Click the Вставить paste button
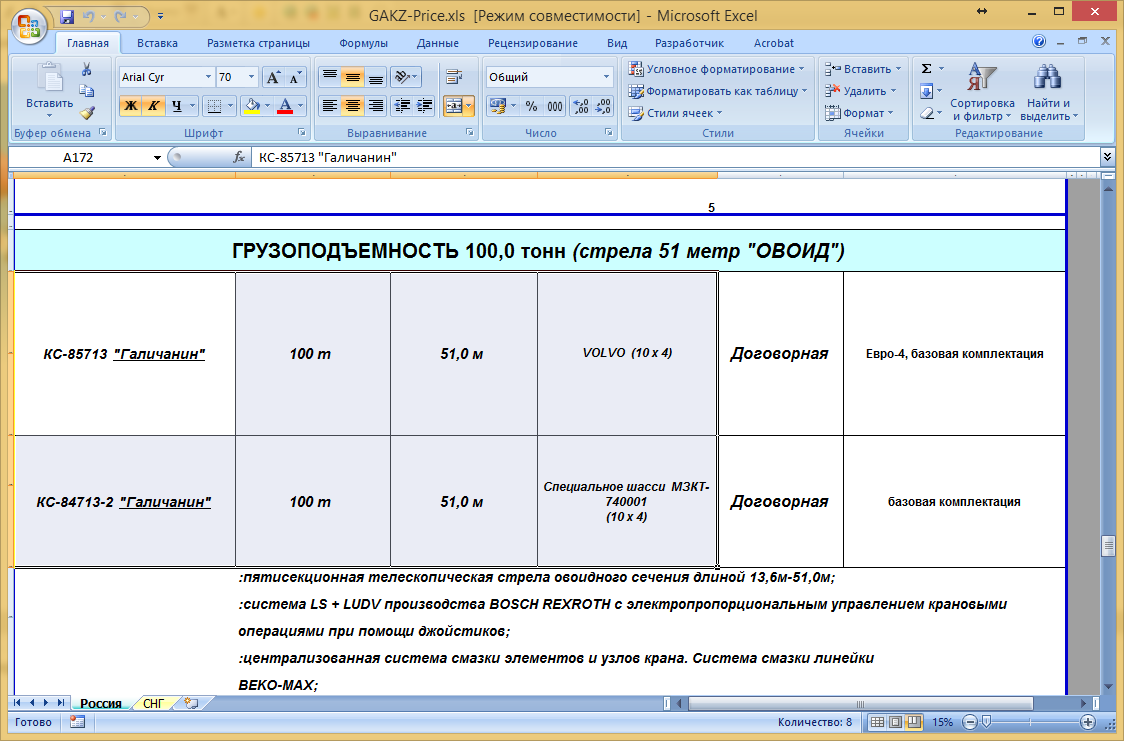The image size is (1124, 741). pos(49,91)
